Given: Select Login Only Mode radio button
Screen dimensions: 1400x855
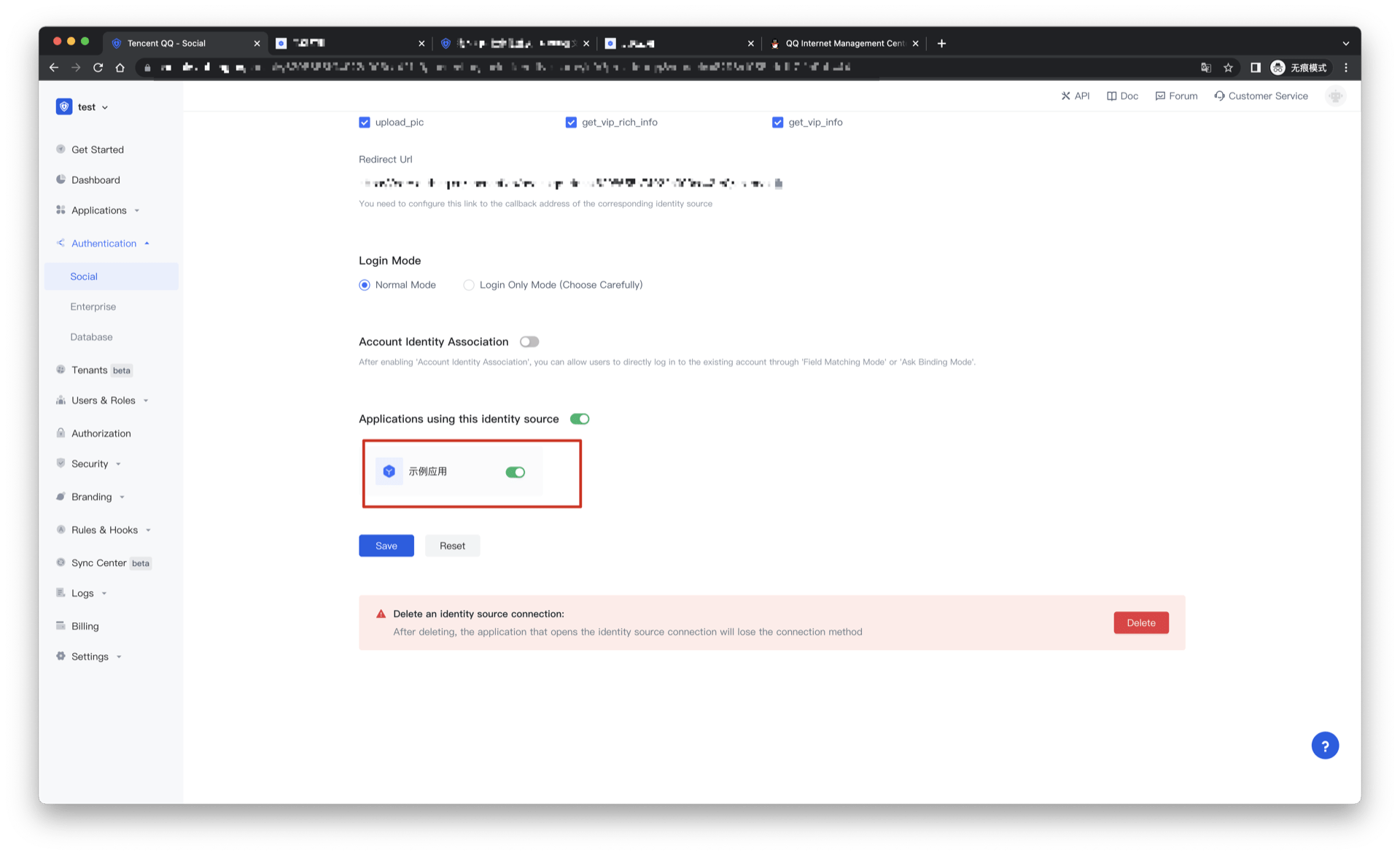Looking at the screenshot, I should pos(469,285).
